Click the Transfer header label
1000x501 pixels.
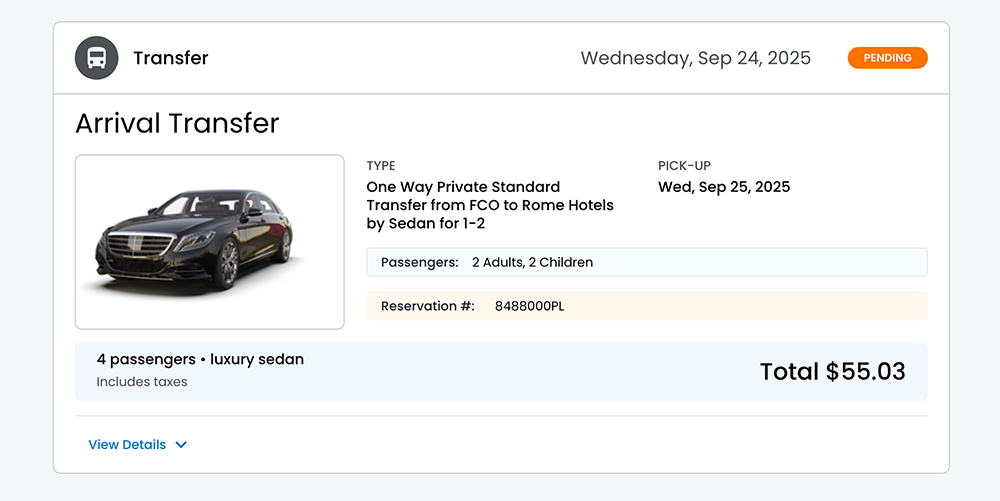(171, 58)
